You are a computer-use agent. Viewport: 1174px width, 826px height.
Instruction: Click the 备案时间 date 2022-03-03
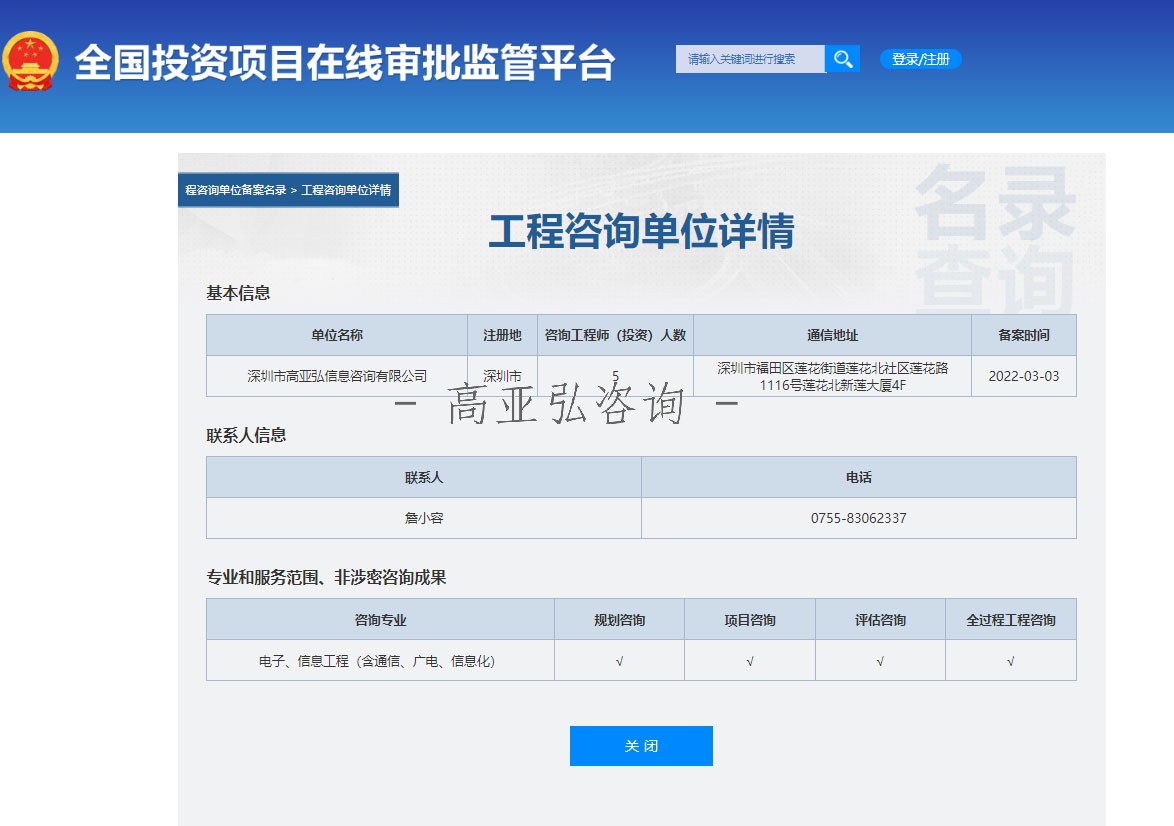coord(1023,376)
